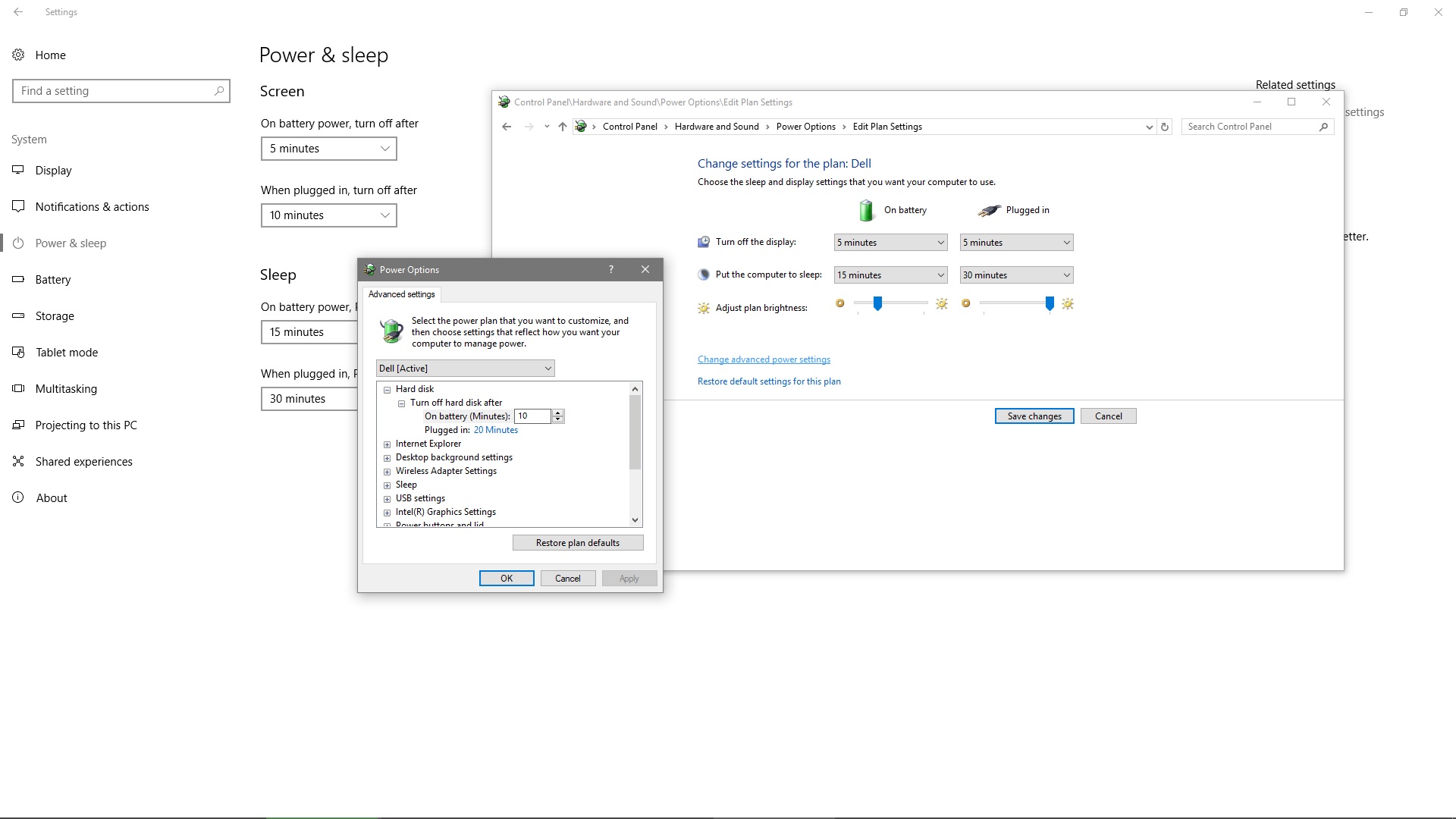Open On battery computer sleep dropdown
Image resolution: width=1456 pixels, height=819 pixels.
pos(890,275)
